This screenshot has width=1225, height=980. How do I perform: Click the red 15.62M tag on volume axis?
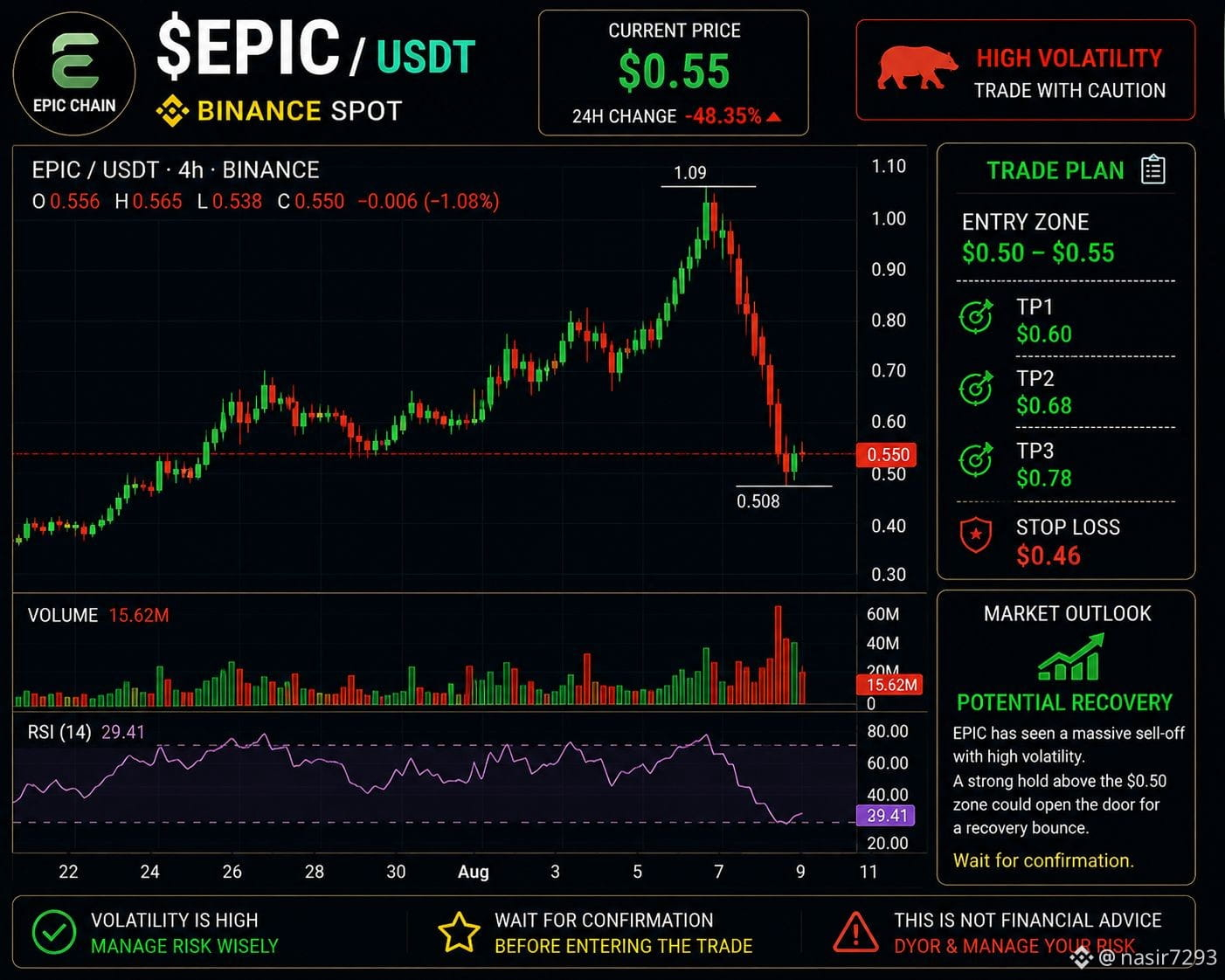891,685
